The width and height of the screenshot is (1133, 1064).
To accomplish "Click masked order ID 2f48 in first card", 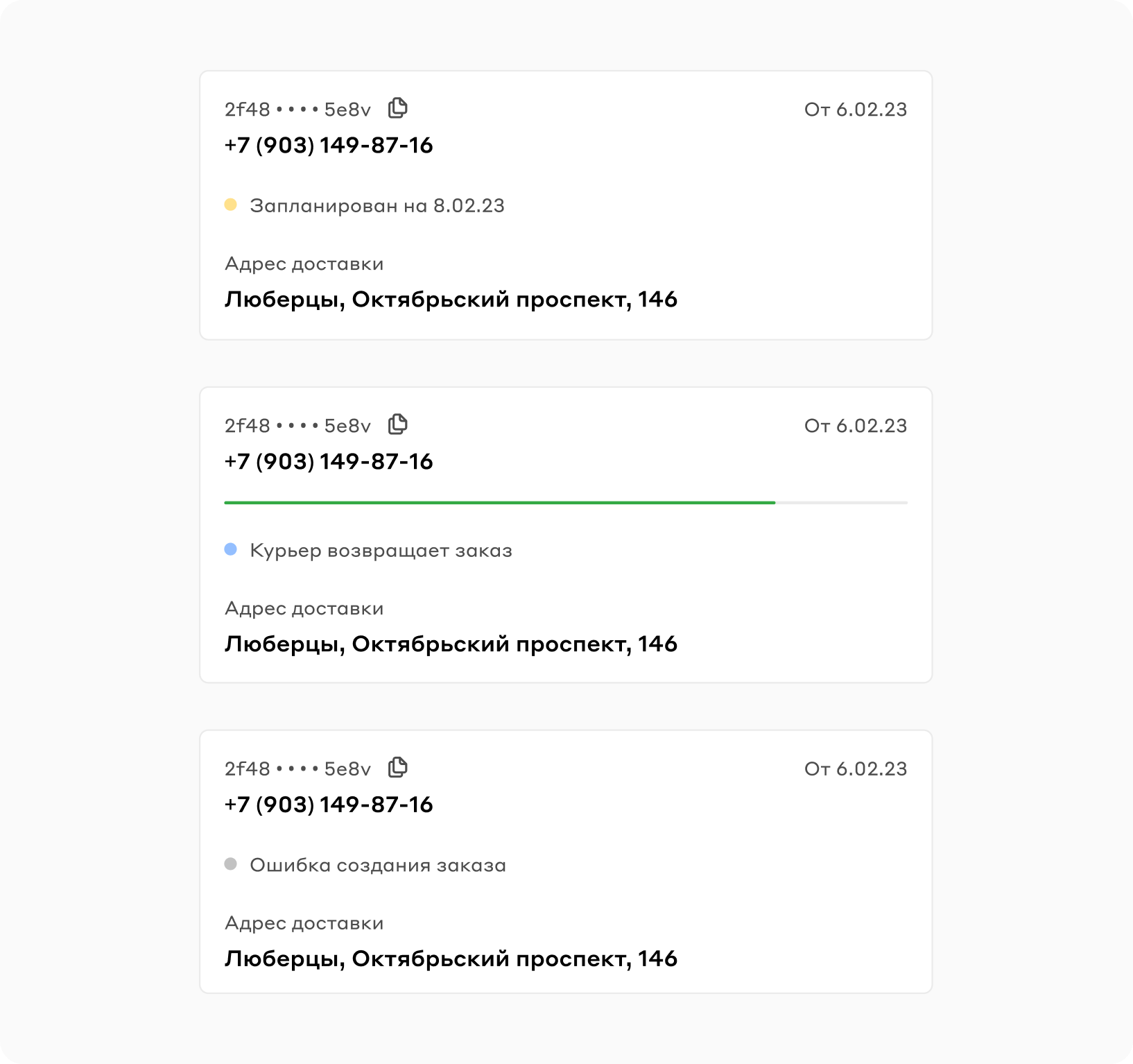I will (x=297, y=110).
